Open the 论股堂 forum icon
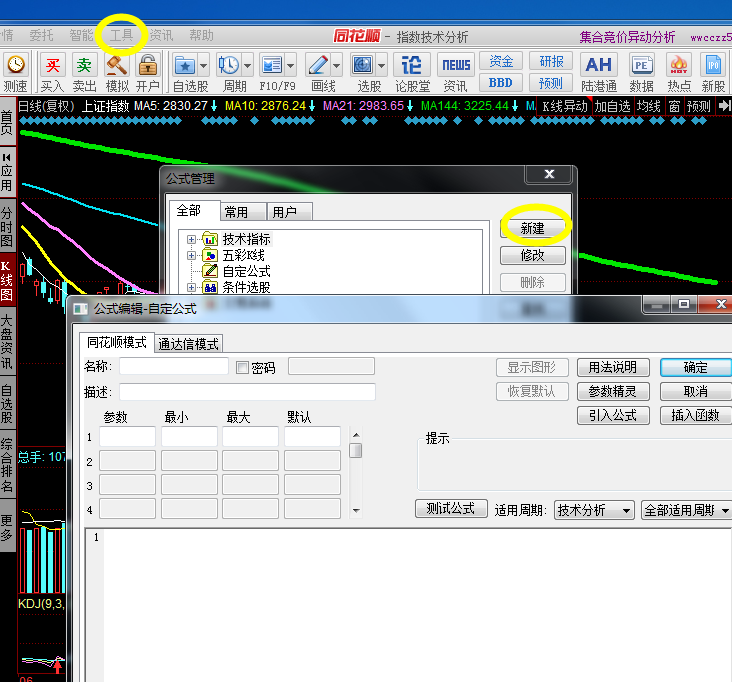The height and width of the screenshot is (682, 732). click(x=411, y=65)
